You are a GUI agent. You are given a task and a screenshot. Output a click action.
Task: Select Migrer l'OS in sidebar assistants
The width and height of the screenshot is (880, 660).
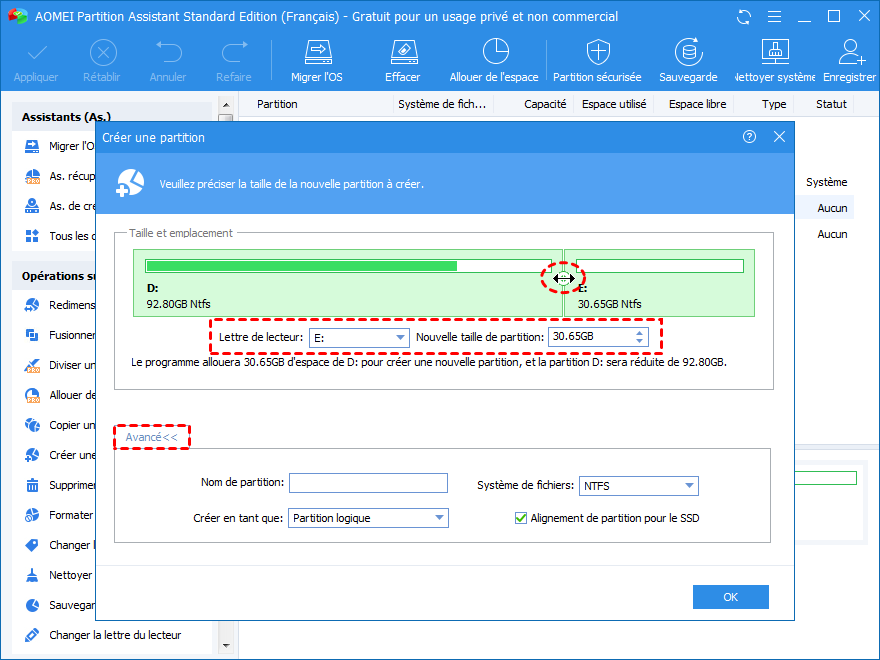[60, 146]
